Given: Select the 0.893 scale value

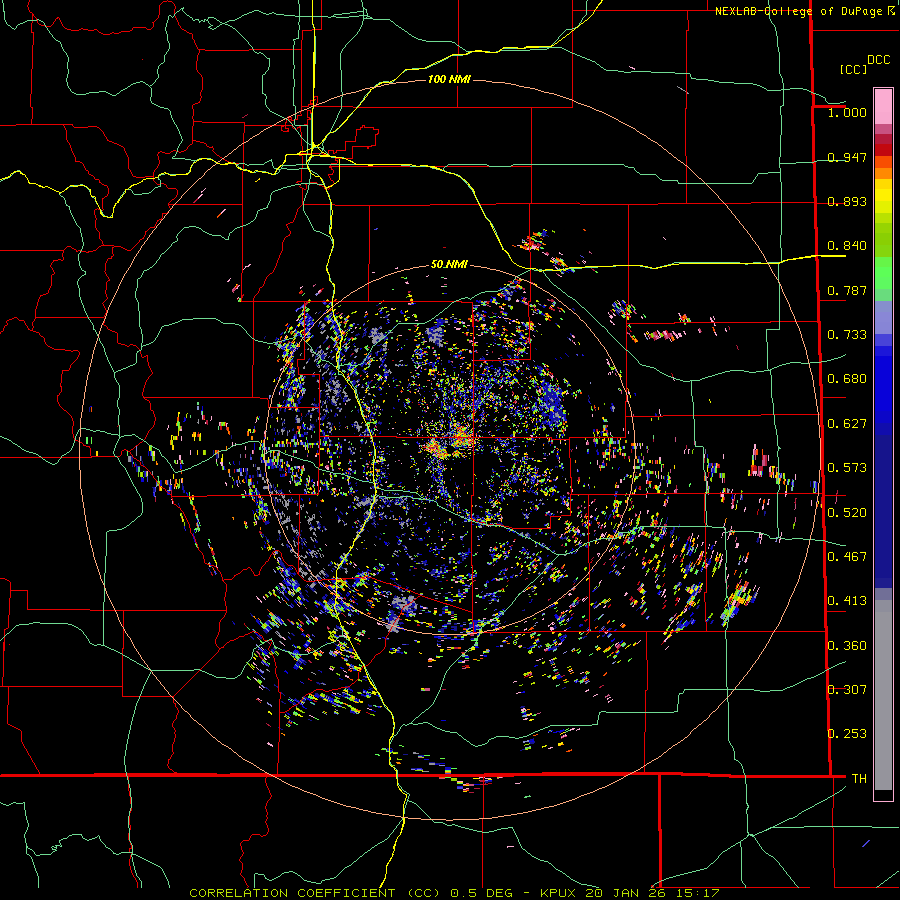Looking at the screenshot, I should tap(847, 201).
